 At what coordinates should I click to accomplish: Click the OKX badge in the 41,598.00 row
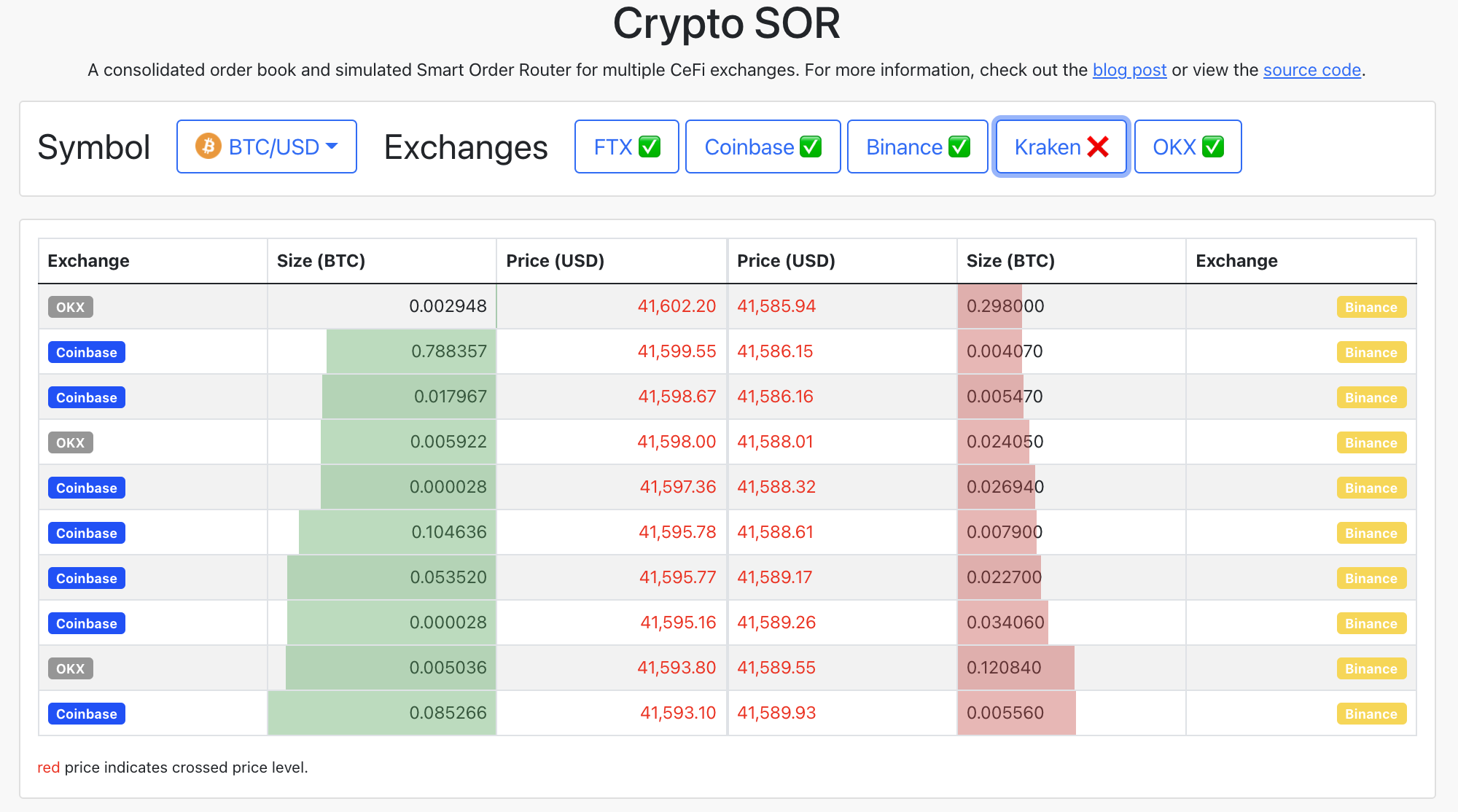click(x=71, y=442)
